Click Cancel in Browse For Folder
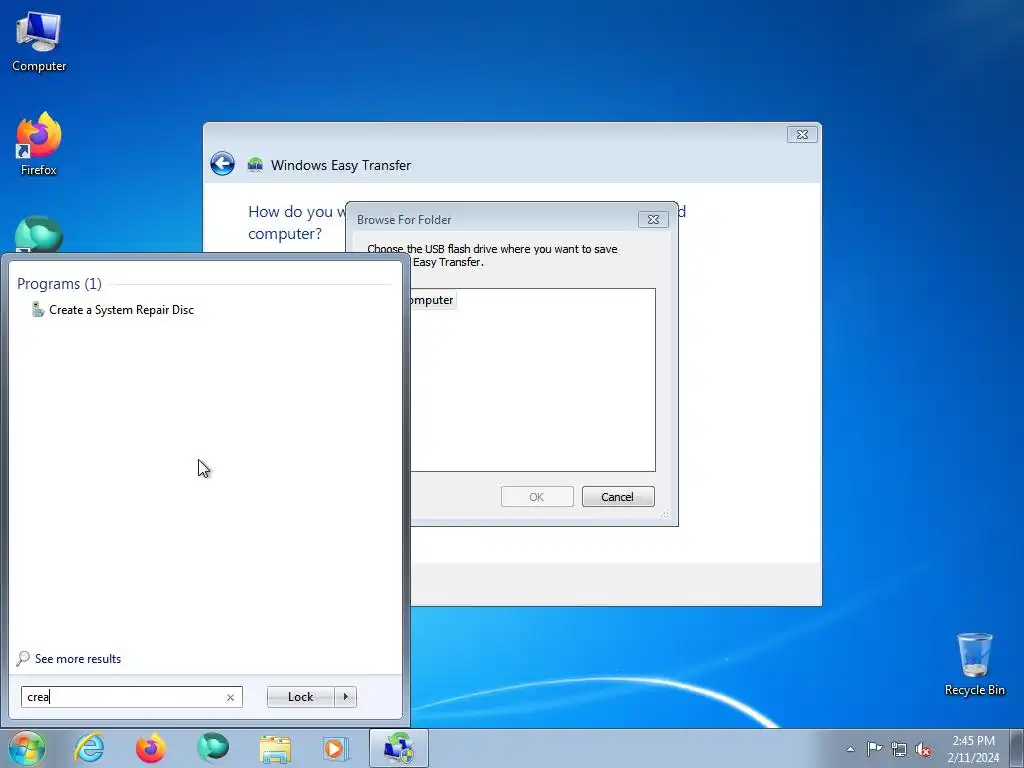1024x768 pixels. click(618, 496)
